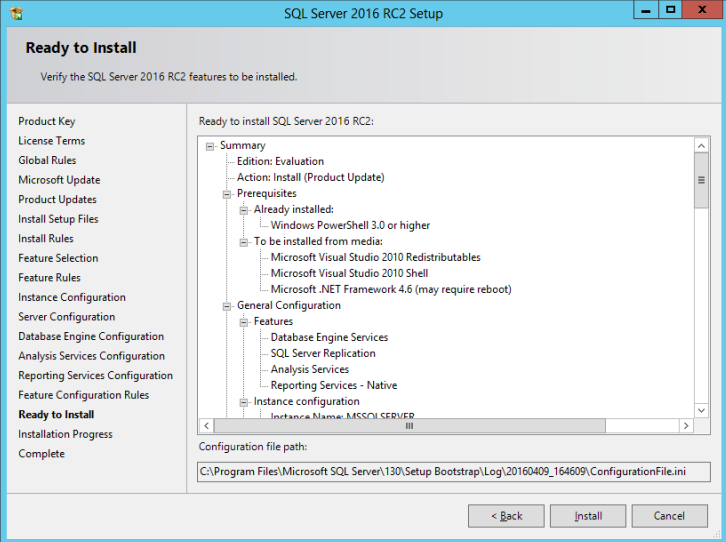Screen dimensions: 726x542
Task: Select the Server Configuration step
Action: pos(67,317)
